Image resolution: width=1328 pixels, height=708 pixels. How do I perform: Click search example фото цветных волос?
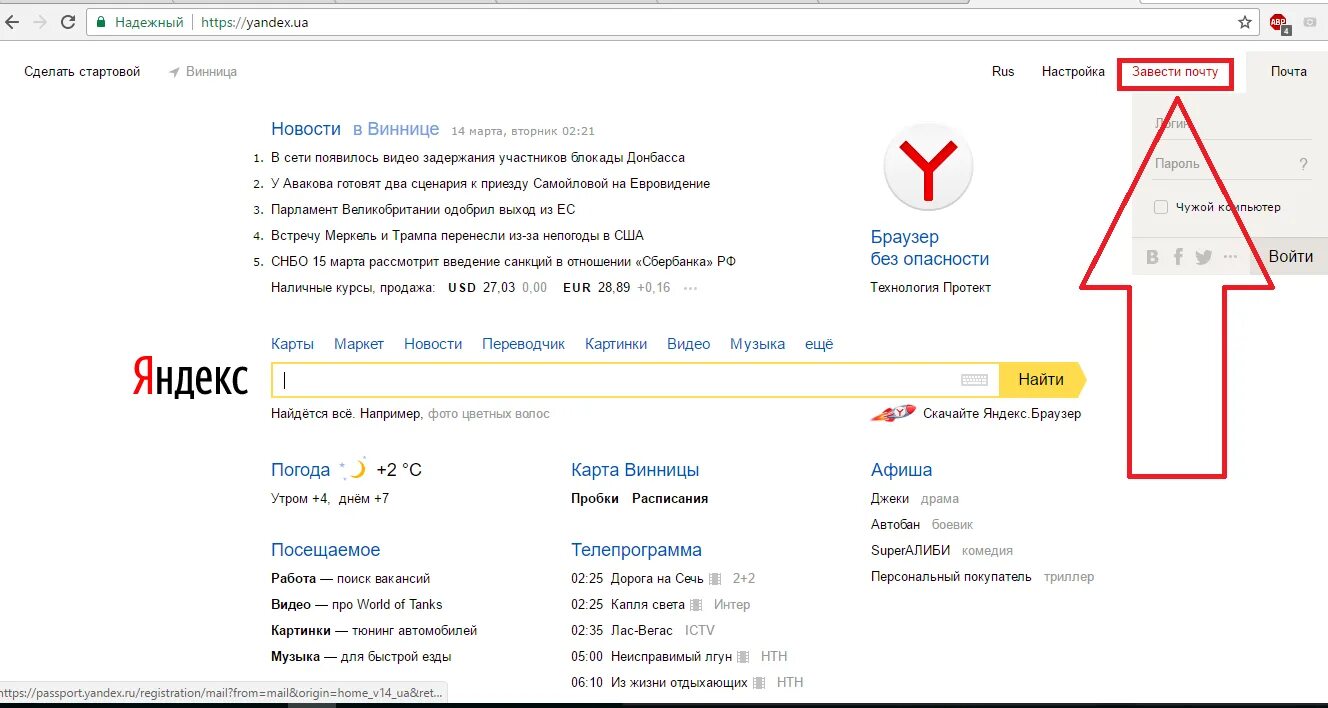489,414
